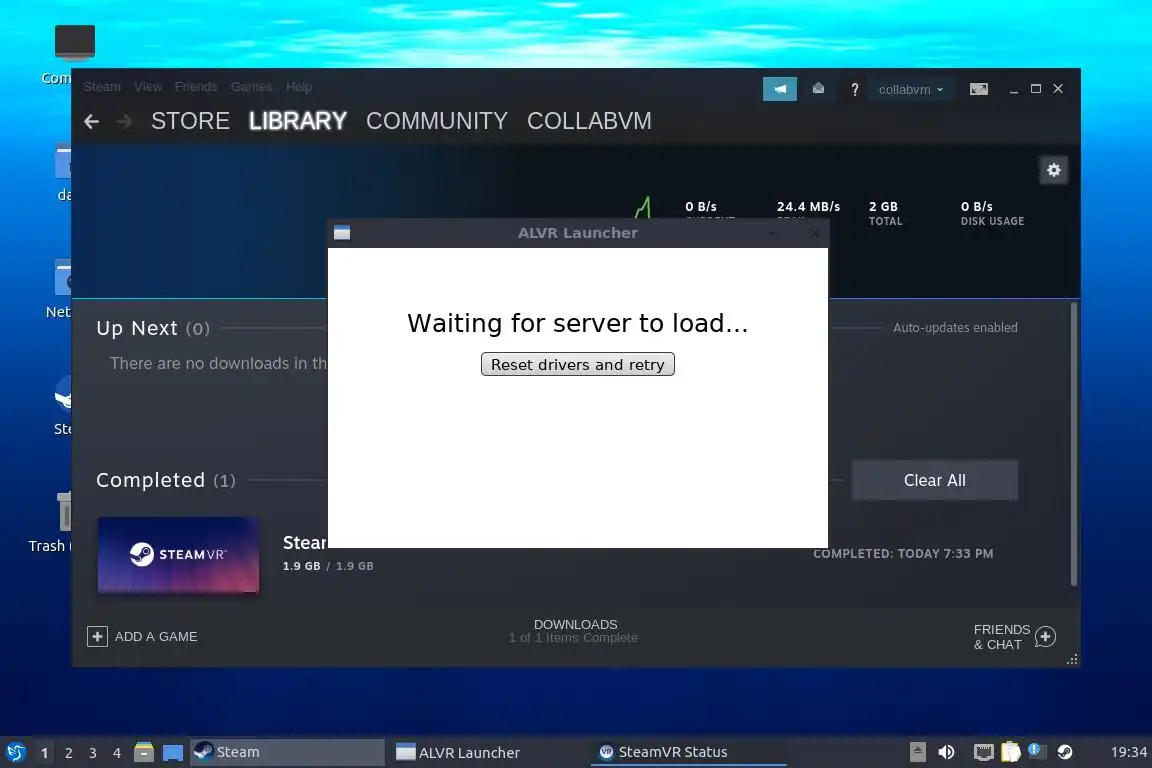1152x768 pixels.
Task: Open the View menu
Action: [x=148, y=87]
